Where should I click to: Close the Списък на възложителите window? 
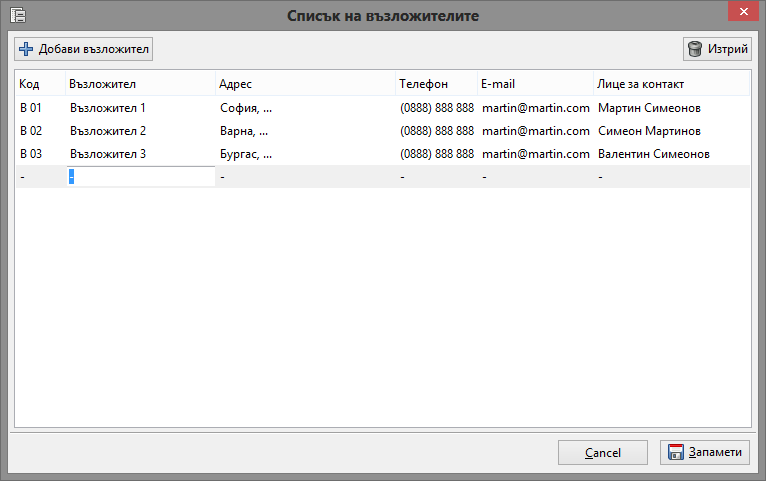742,11
